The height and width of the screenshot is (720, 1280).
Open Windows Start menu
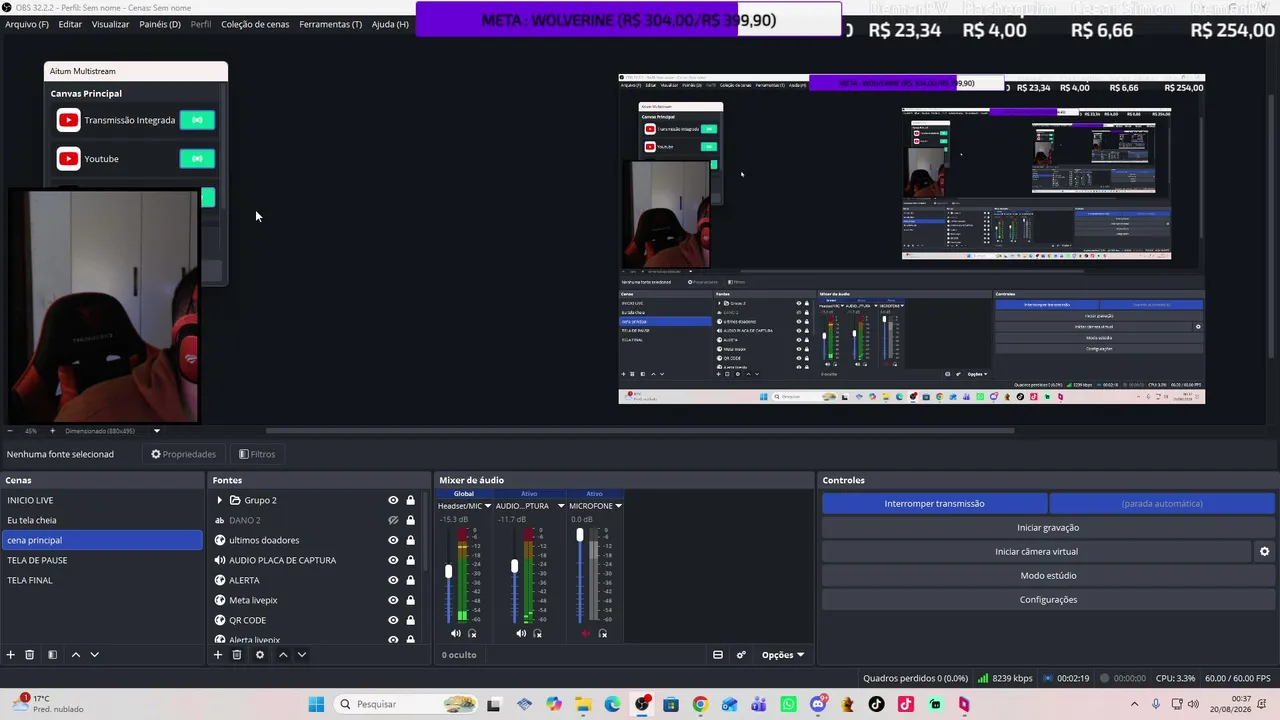[316, 704]
